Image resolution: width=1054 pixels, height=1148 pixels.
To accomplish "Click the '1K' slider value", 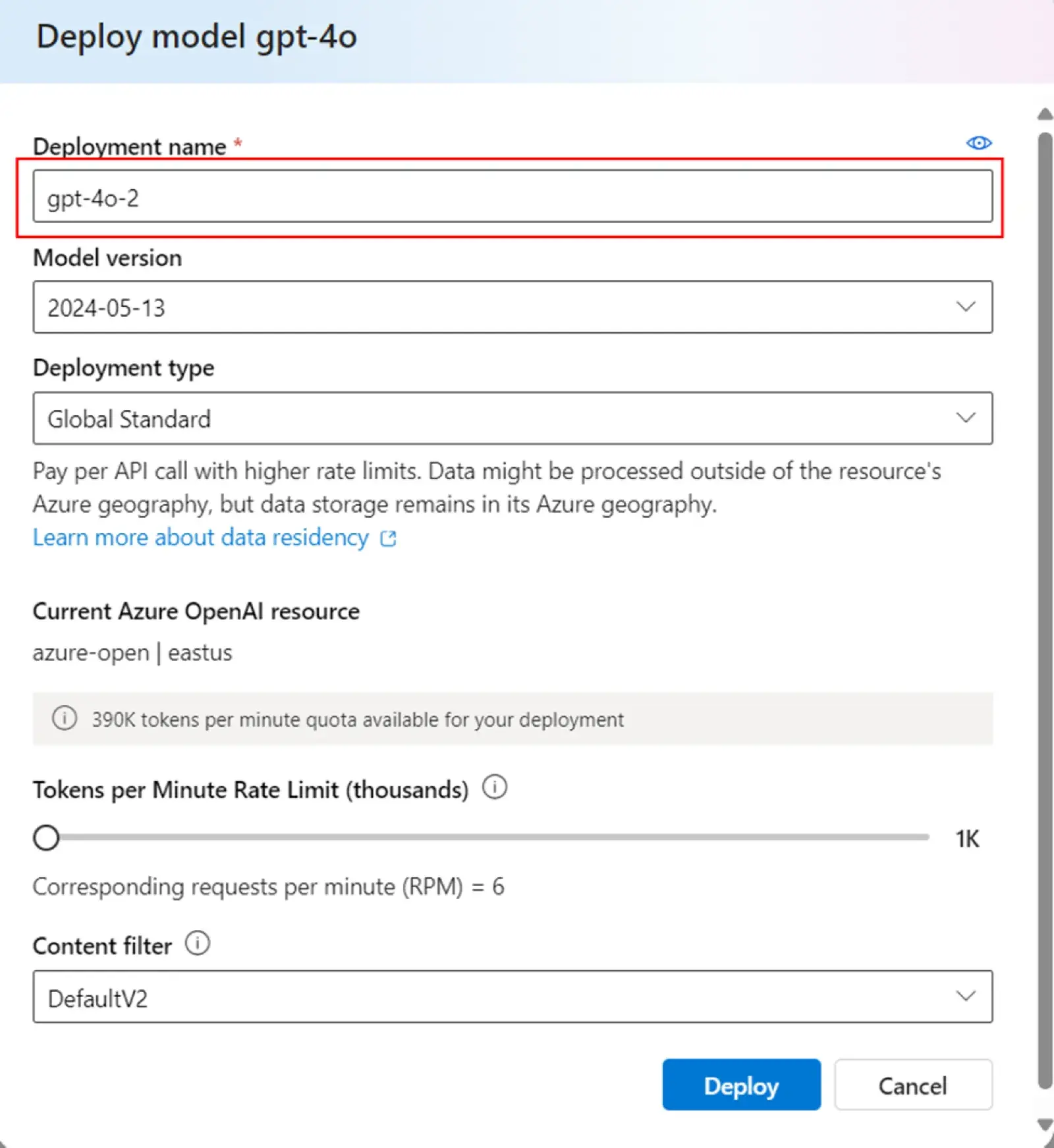I will [967, 839].
